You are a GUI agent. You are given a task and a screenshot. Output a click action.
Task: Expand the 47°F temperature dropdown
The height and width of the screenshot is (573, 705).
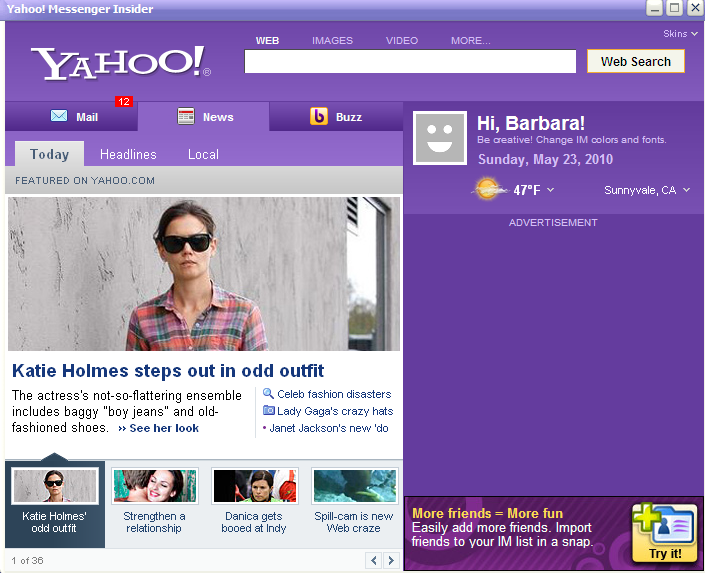[x=551, y=190]
